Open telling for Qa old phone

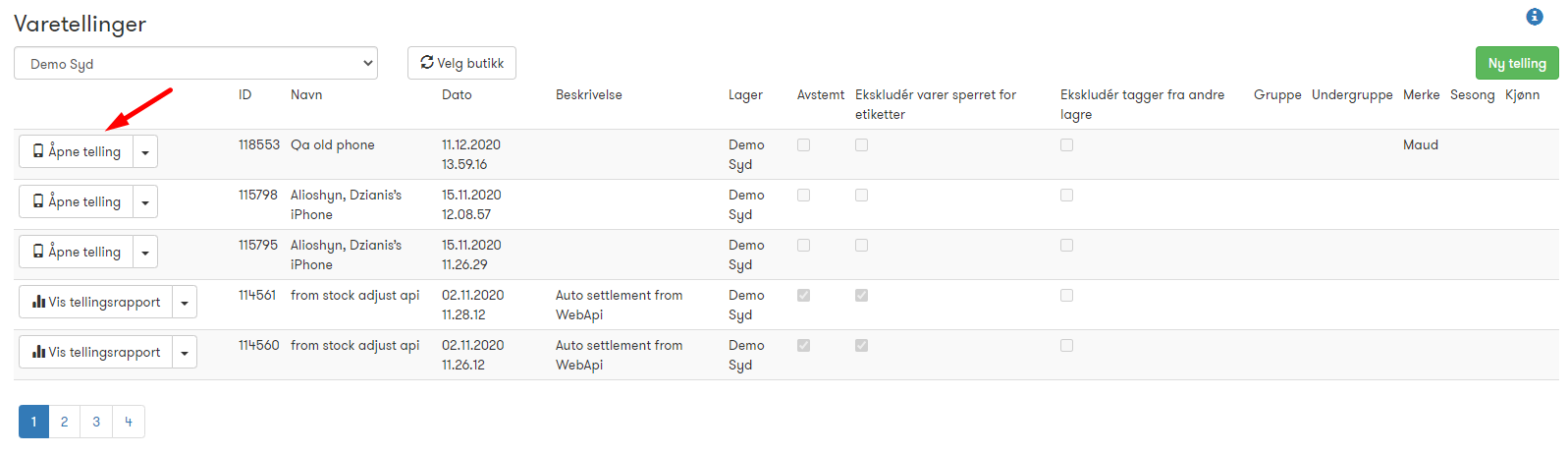tap(77, 151)
